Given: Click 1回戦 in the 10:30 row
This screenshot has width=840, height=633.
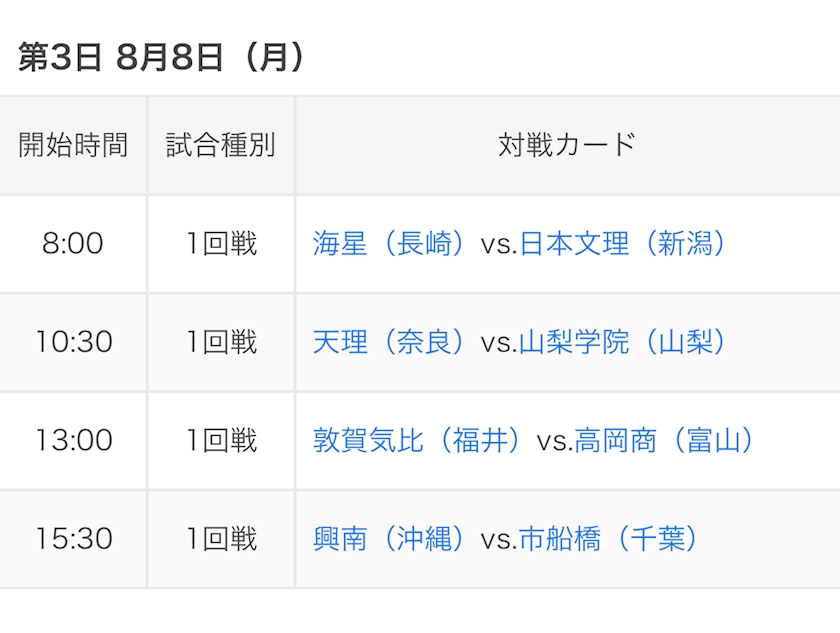Looking at the screenshot, I should point(221,342).
